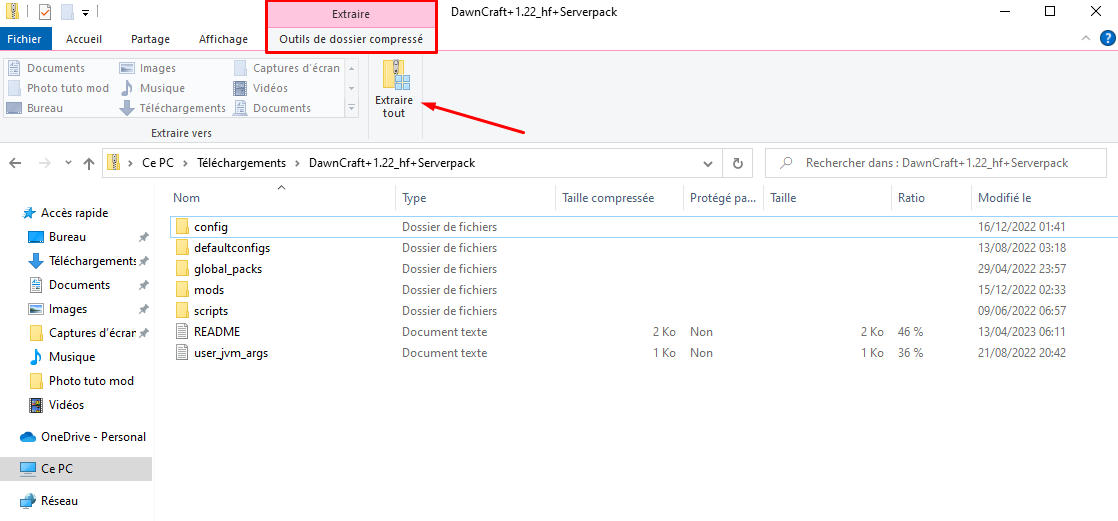Screen dimensions: 1118x521
Task: Choose Images as extraction destination
Action: [x=148, y=68]
